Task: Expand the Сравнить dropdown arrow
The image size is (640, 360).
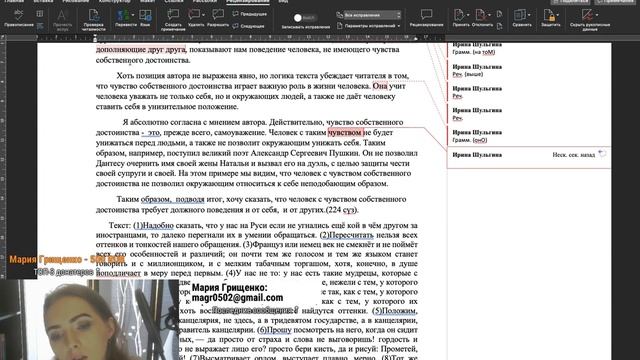Action: [x=529, y=16]
